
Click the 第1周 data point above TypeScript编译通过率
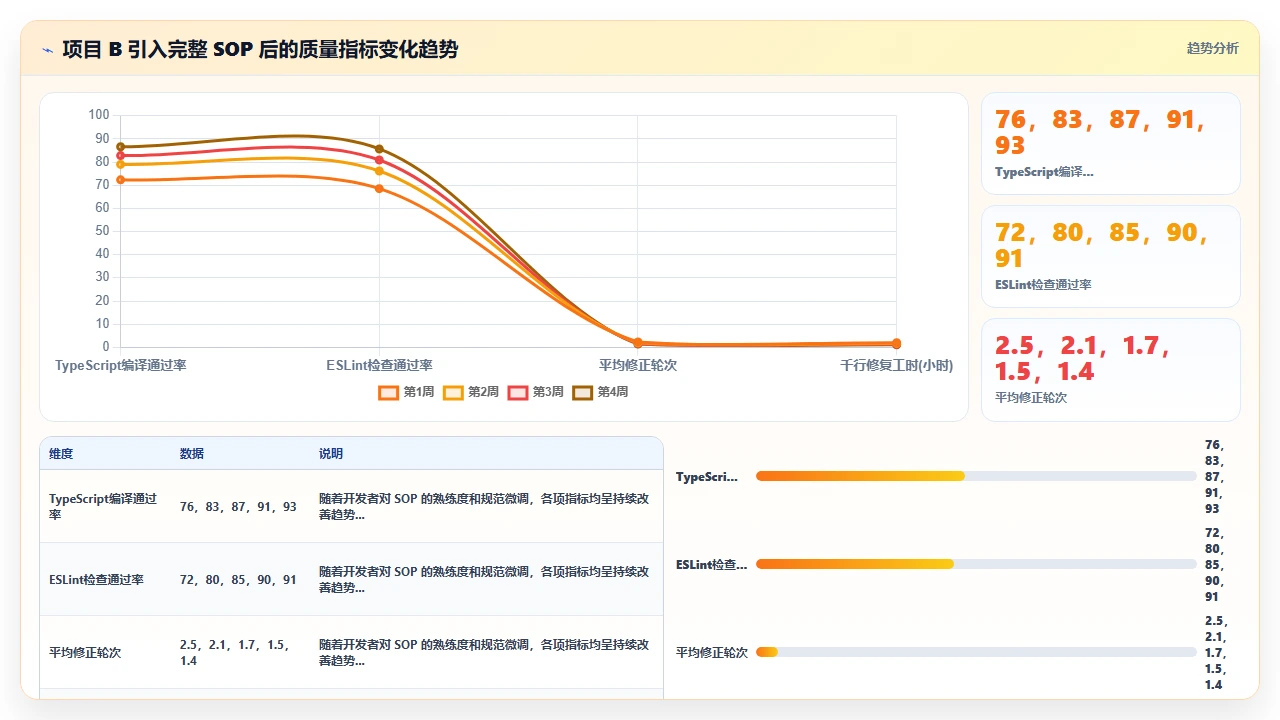tap(120, 180)
